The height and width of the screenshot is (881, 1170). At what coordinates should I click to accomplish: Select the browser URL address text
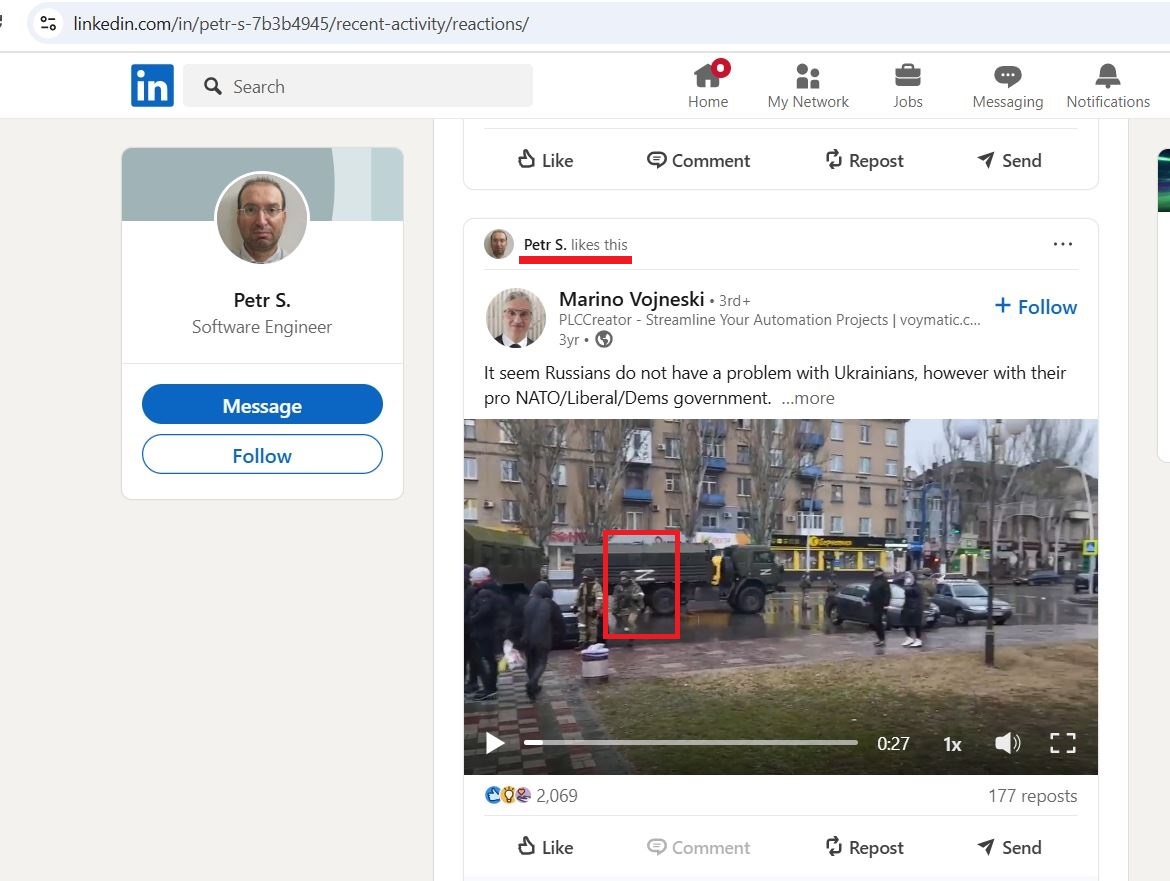[x=301, y=24]
